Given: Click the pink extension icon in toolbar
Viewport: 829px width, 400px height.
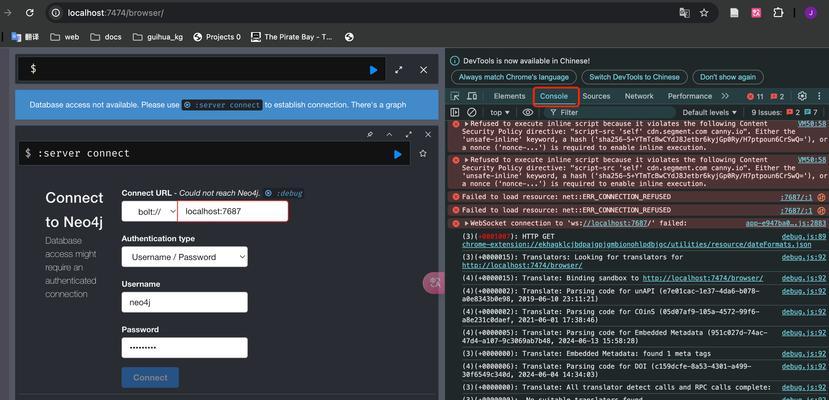Looking at the screenshot, I should (x=756, y=13).
